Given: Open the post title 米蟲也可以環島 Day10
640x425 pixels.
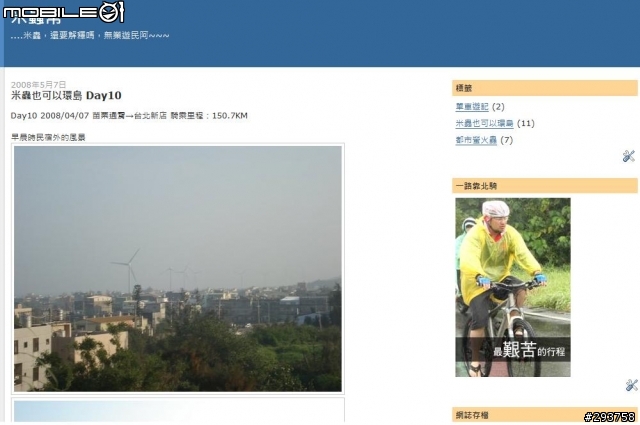Looking at the screenshot, I should pos(66,96).
